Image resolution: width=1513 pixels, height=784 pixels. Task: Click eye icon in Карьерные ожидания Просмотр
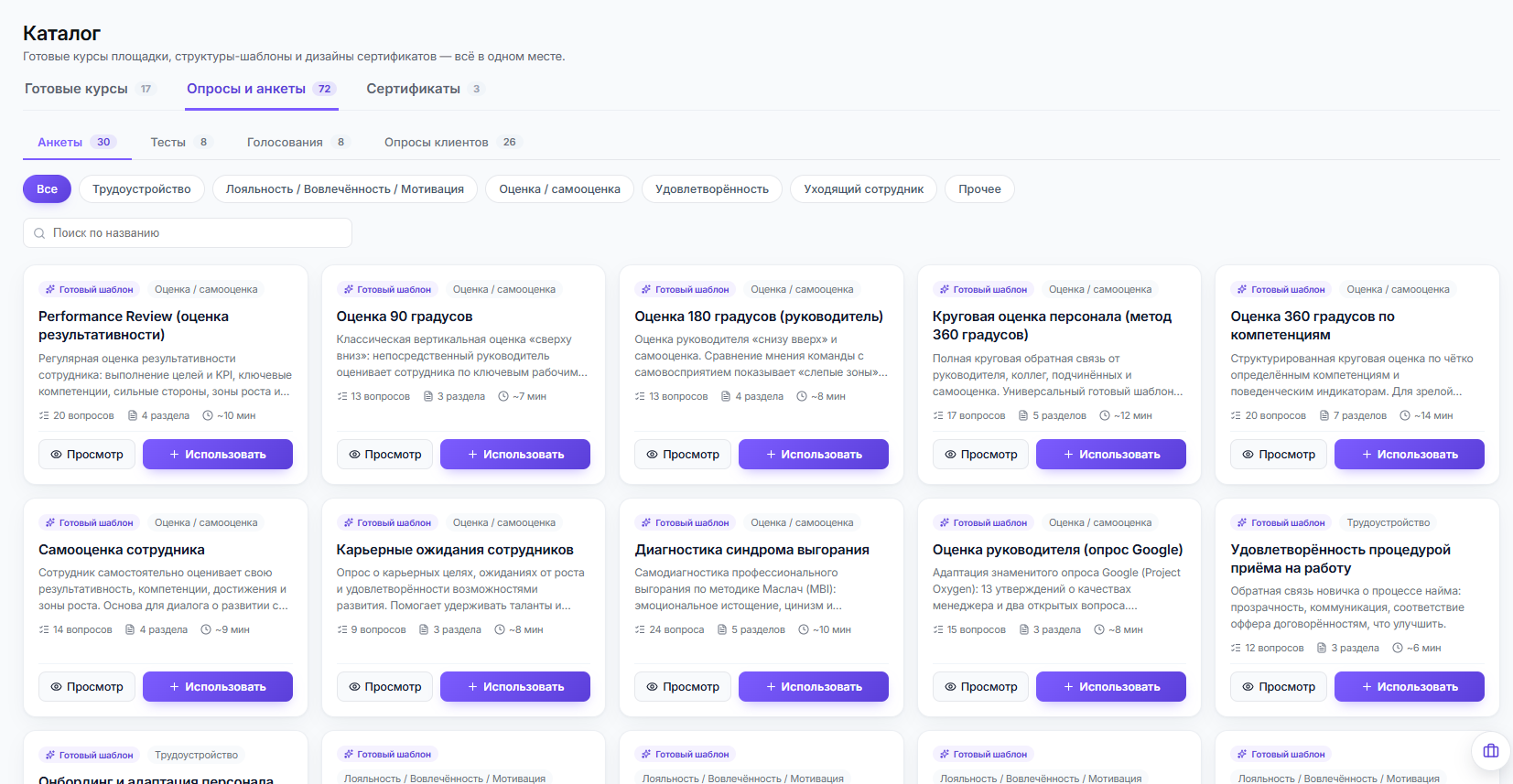pyautogui.click(x=354, y=687)
